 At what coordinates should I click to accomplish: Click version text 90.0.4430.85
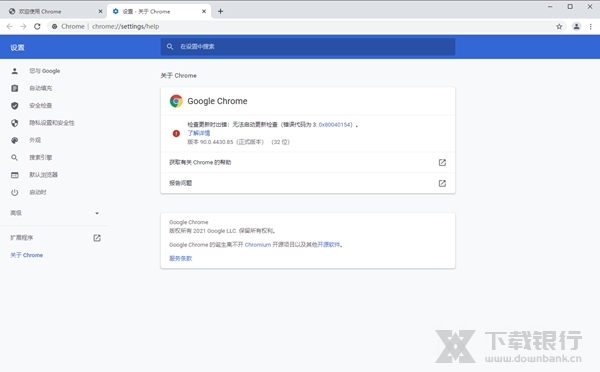(x=216, y=142)
